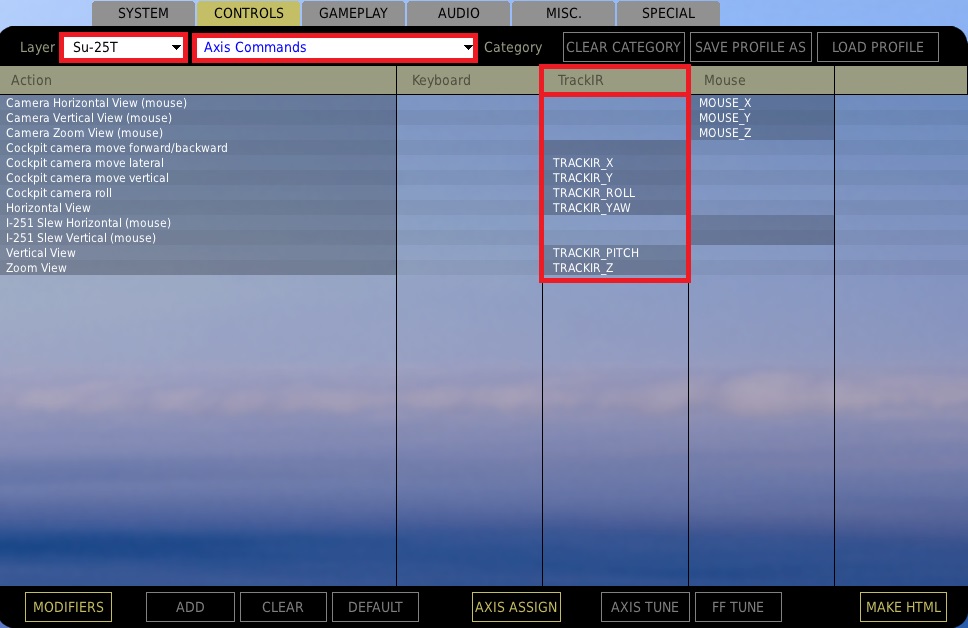Click the LOAD PROFILE button
Screen dimensions: 968x628
click(x=877, y=47)
